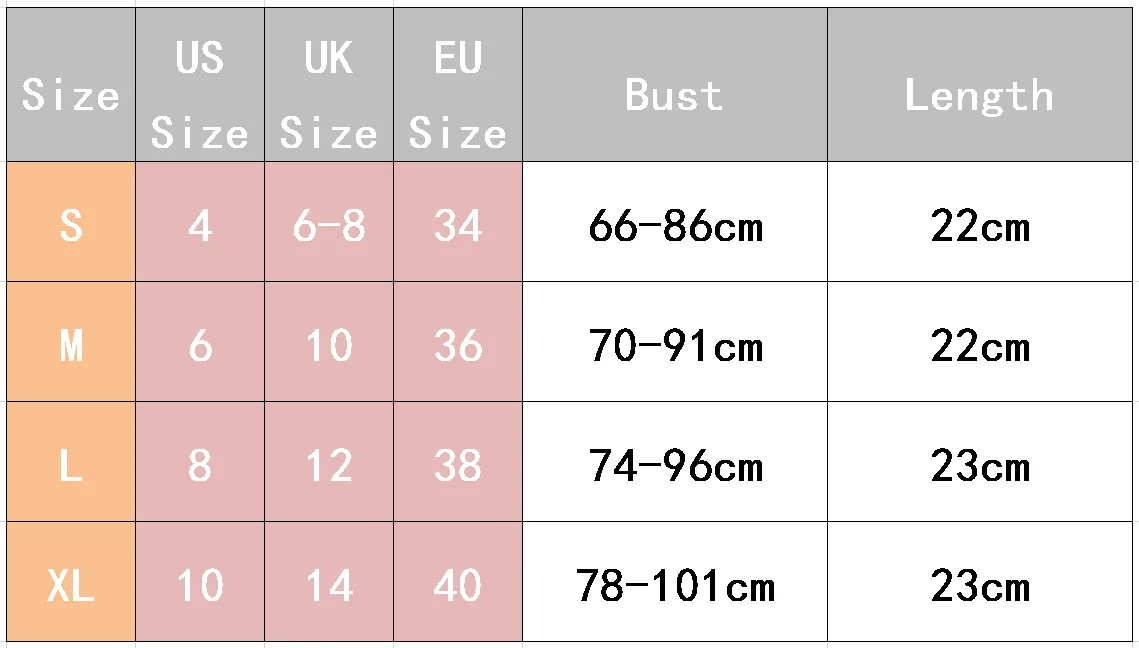This screenshot has width=1139, height=648.
Task: Click the L size row label
Action: tap(70, 461)
